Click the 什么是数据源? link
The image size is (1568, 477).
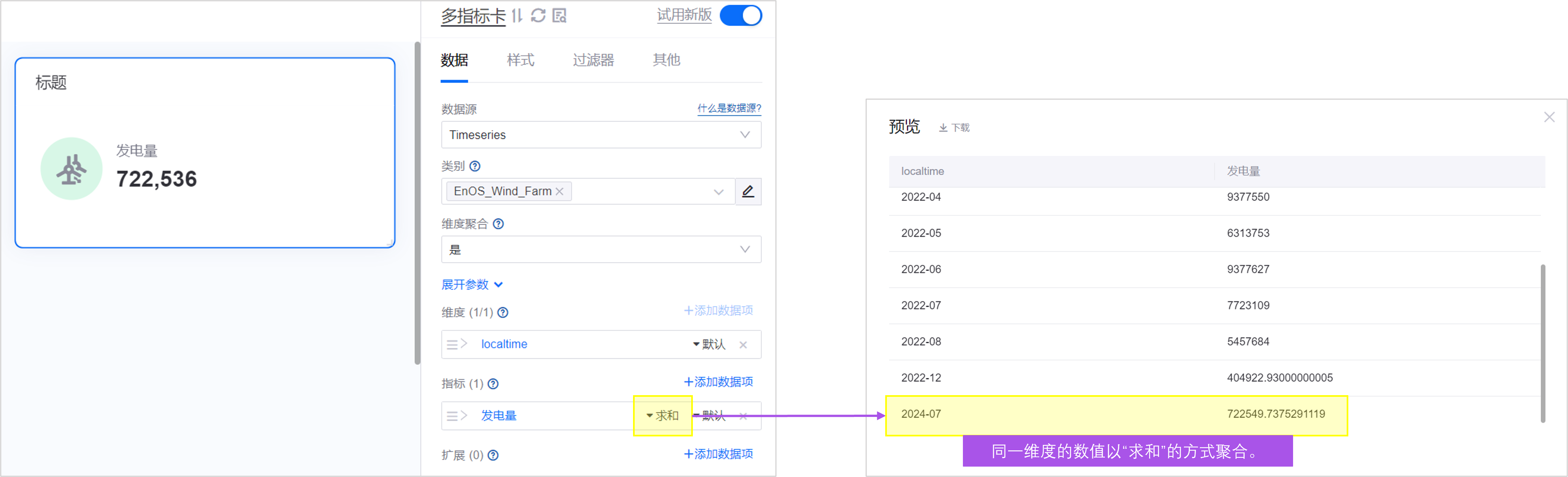(x=729, y=108)
